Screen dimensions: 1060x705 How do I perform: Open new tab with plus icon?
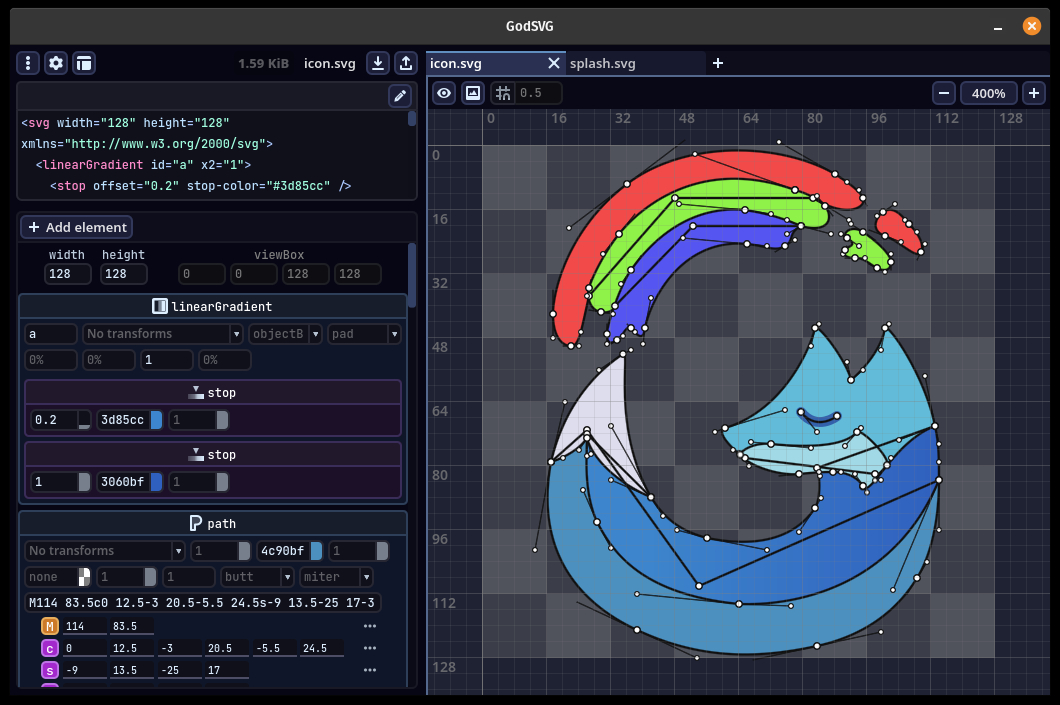[717, 63]
